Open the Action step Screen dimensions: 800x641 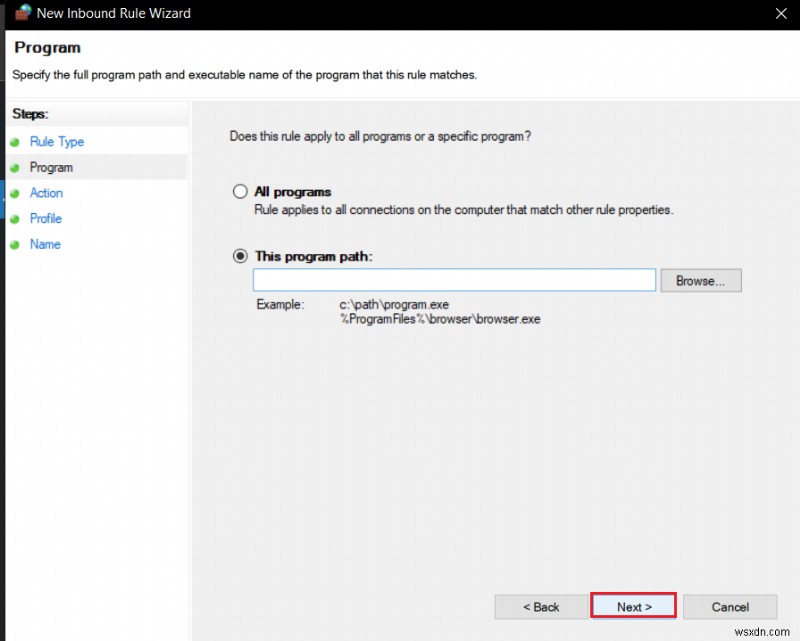click(46, 193)
